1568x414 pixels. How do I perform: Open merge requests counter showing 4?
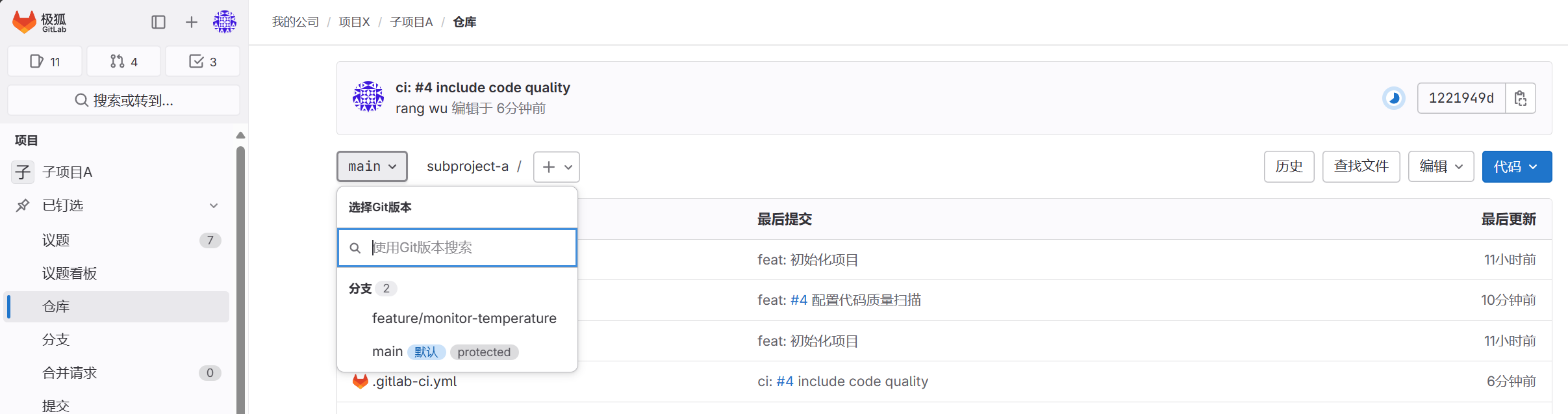[123, 62]
